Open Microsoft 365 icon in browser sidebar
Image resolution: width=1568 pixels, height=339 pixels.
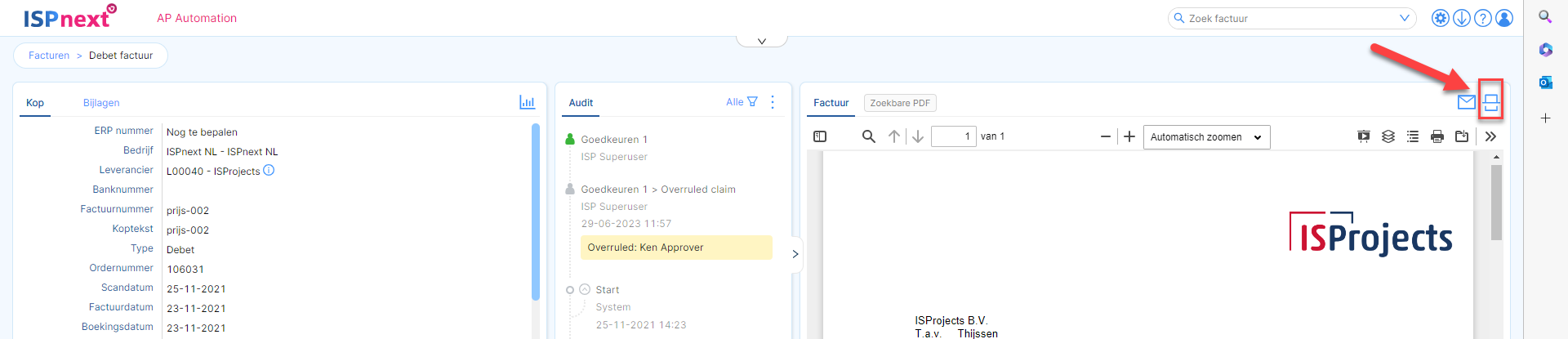point(1545,50)
